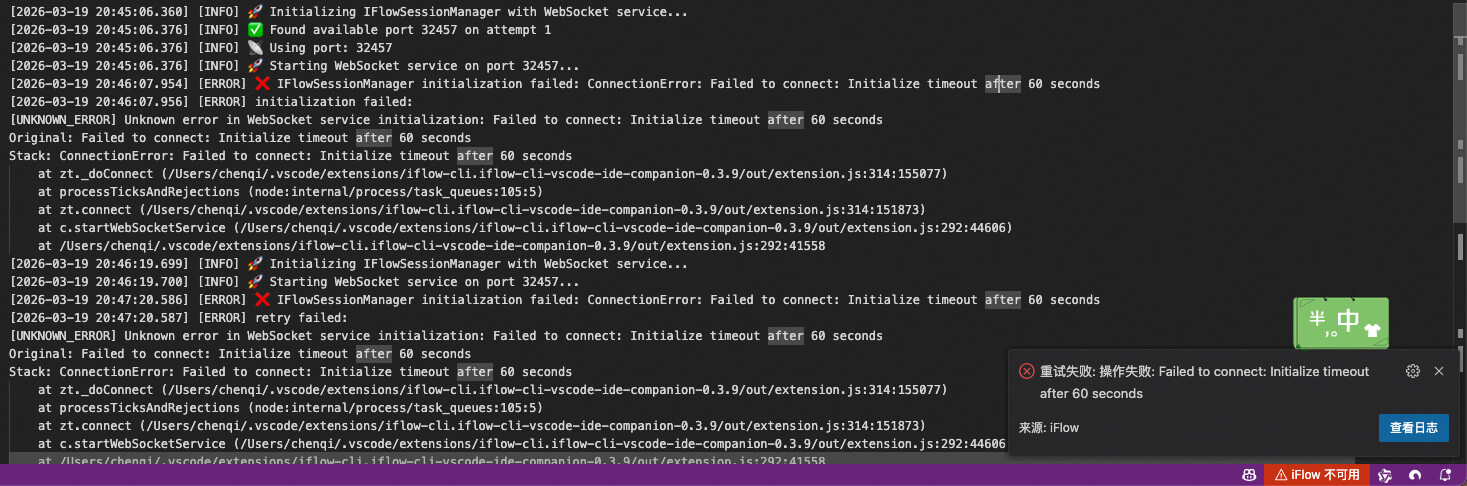The height and width of the screenshot is (486, 1467).
Task: Toggle the punctuation mode in IME widget
Action: 1332,332
